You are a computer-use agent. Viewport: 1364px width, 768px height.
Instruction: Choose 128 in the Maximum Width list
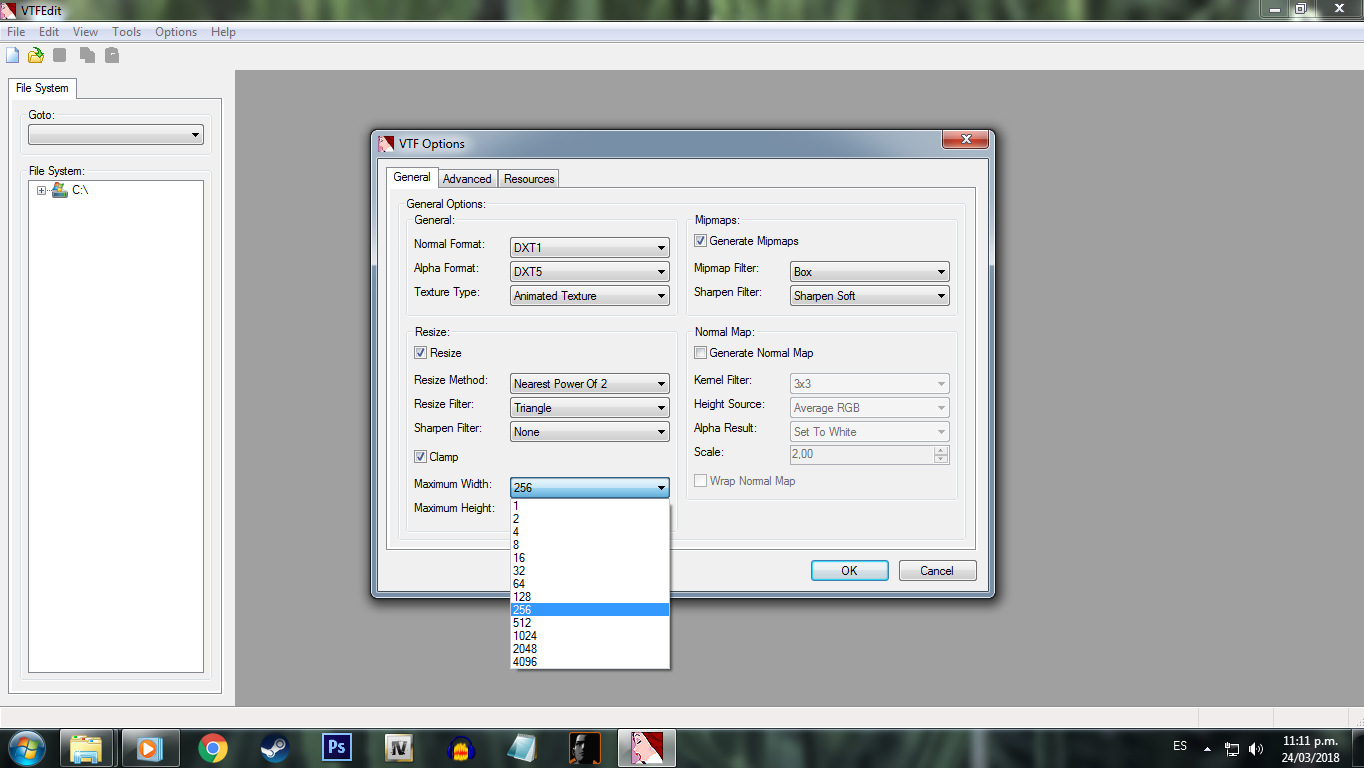coord(590,597)
